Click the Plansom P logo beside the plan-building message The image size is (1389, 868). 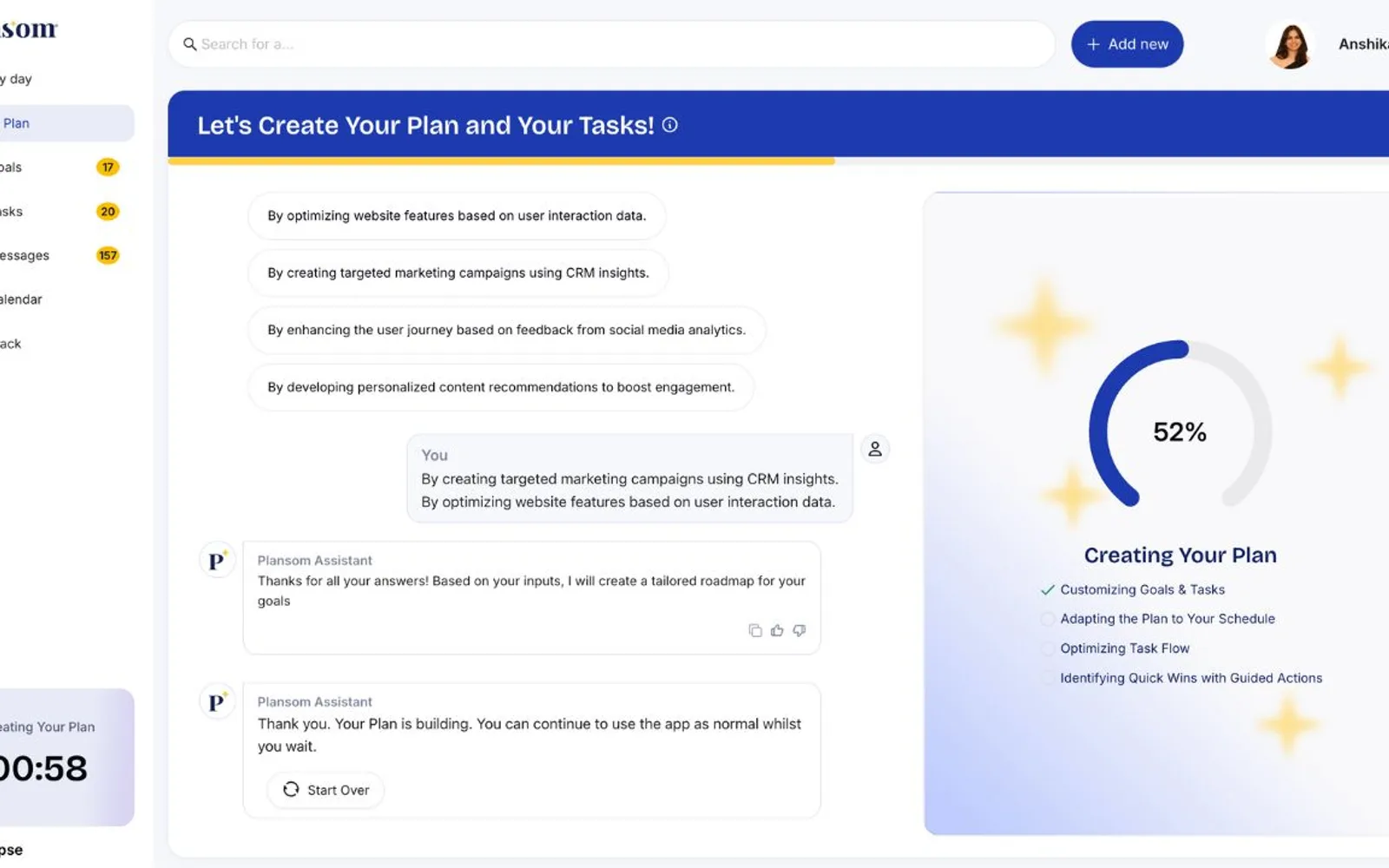tap(216, 701)
